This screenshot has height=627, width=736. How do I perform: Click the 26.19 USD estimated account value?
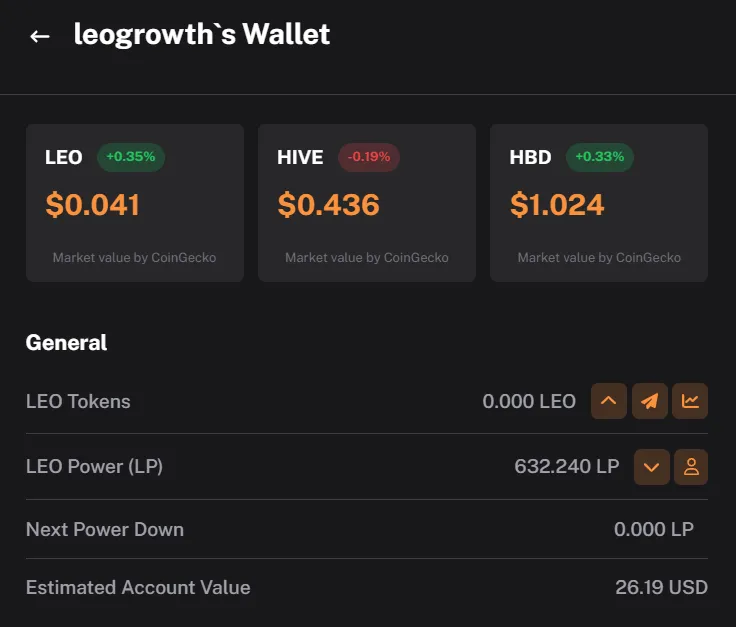tap(661, 588)
